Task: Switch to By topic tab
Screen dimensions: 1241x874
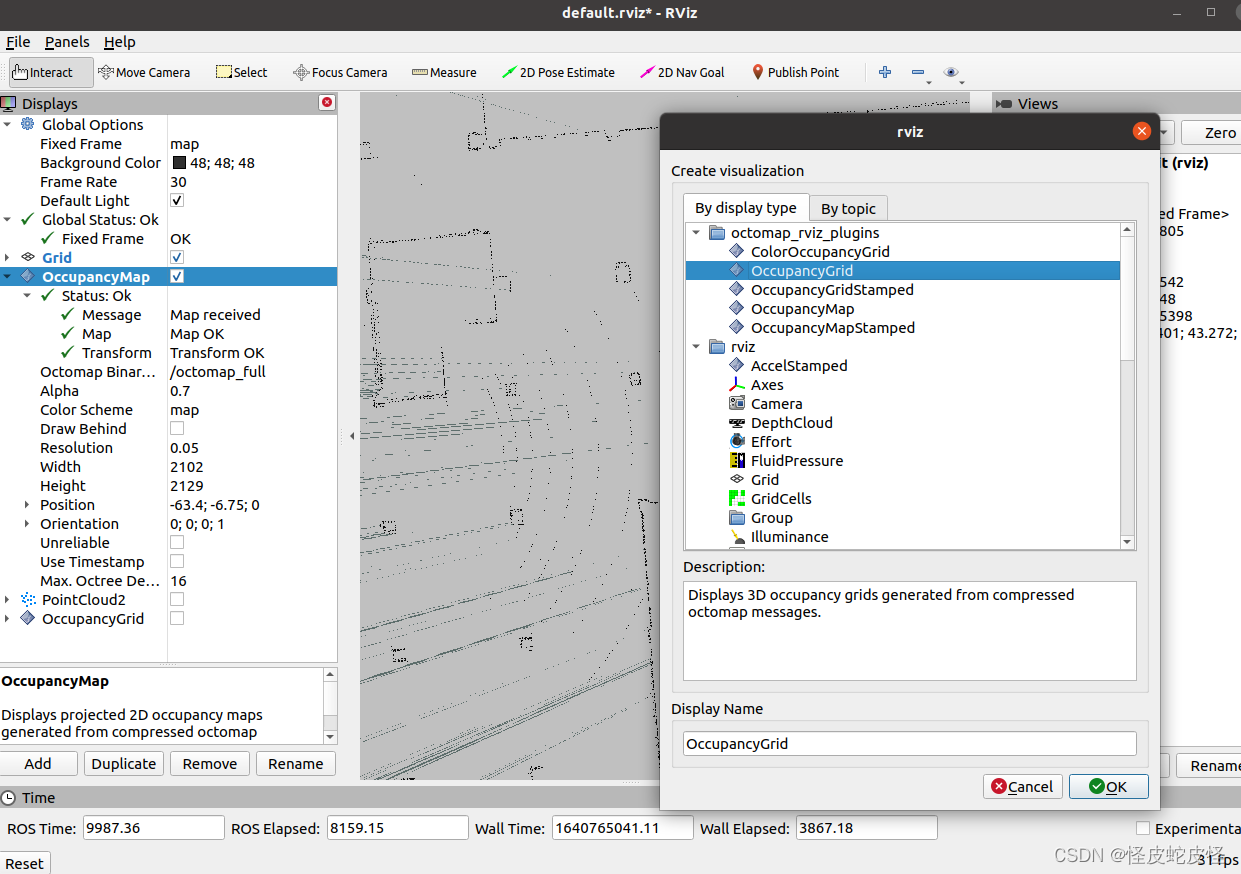Action: click(x=848, y=208)
